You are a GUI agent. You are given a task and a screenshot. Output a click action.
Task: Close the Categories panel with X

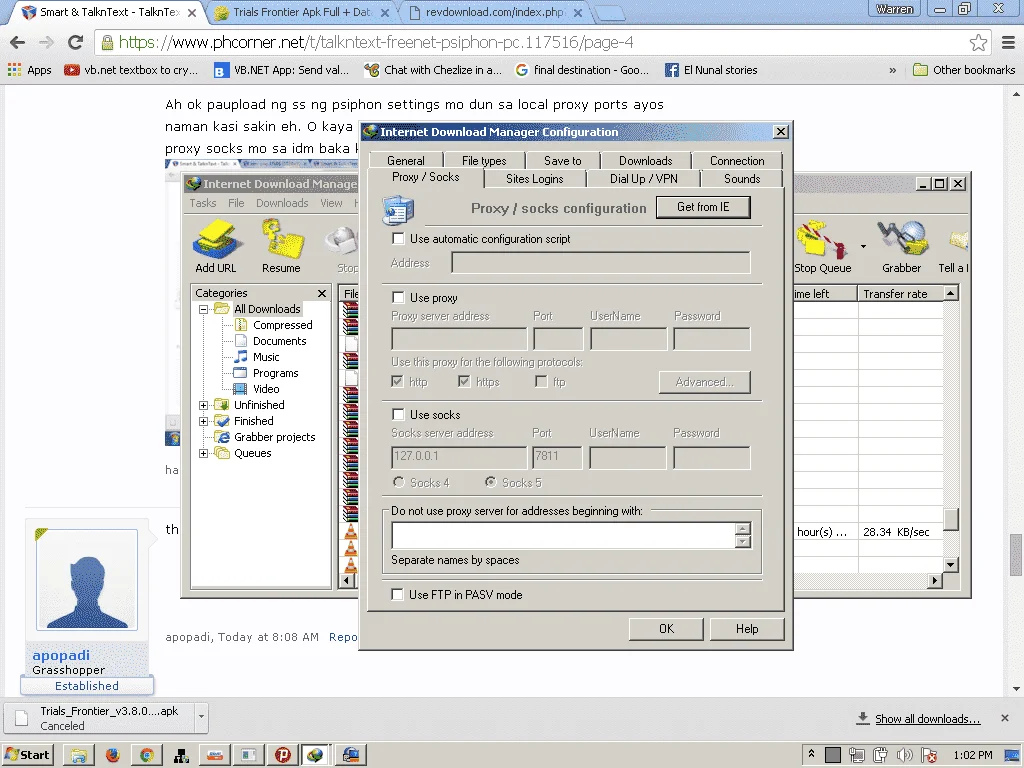(x=321, y=293)
